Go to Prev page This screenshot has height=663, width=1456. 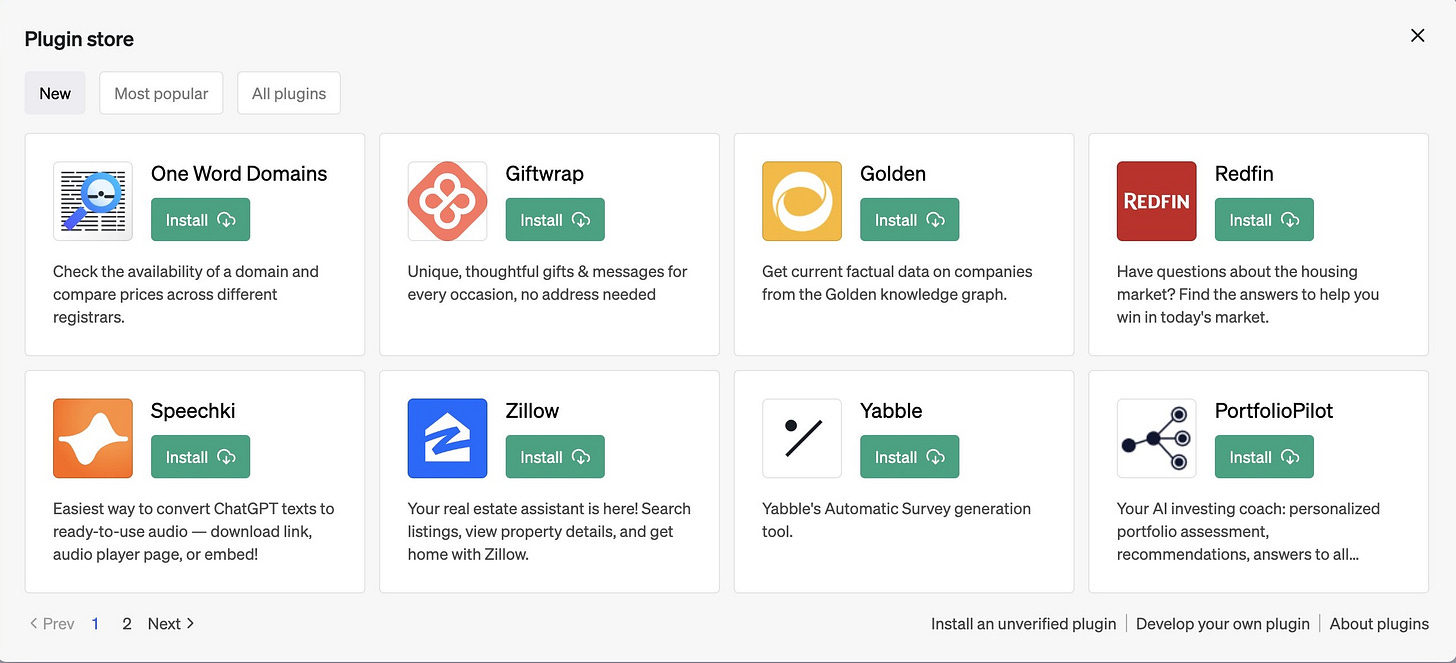pyautogui.click(x=52, y=623)
